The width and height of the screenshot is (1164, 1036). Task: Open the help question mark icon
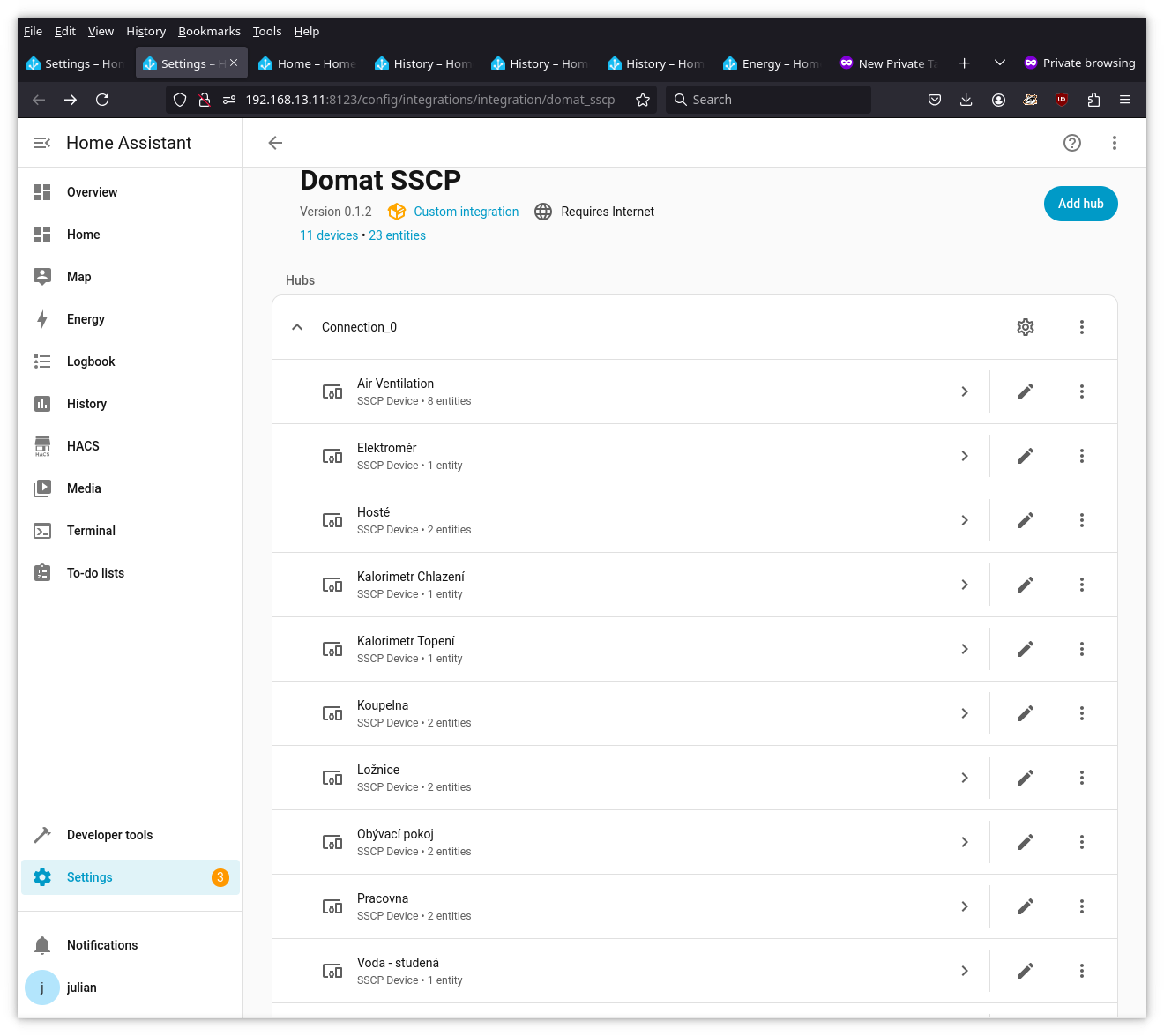click(1072, 143)
